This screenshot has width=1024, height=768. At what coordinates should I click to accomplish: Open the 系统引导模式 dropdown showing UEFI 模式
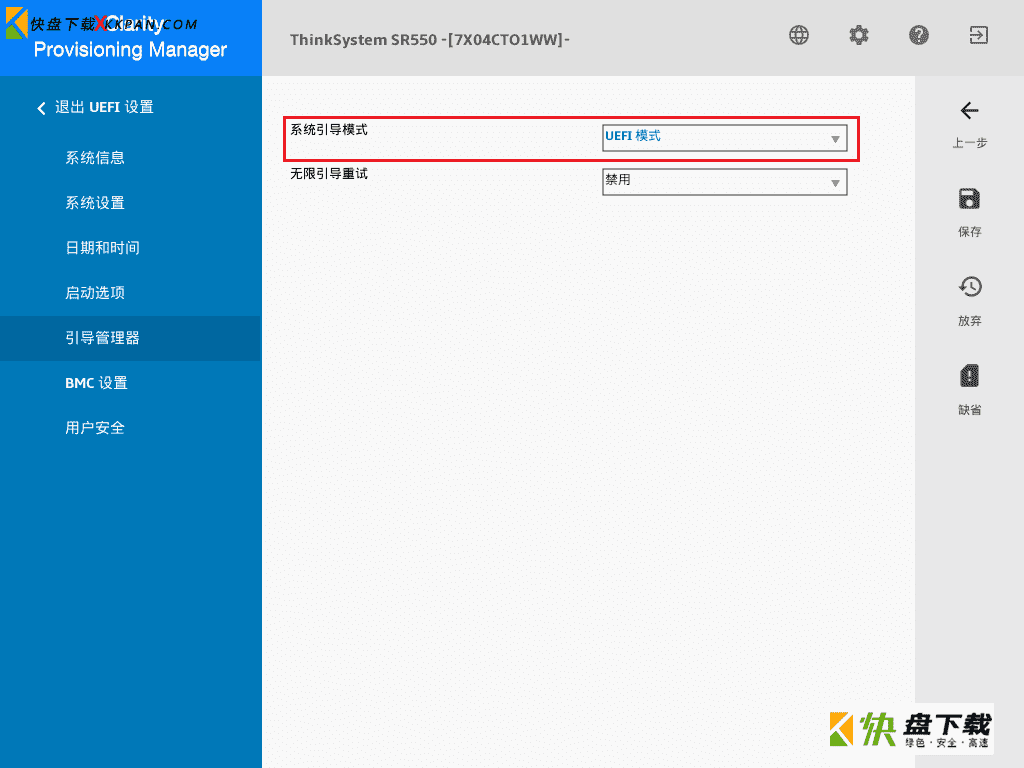tap(724, 138)
